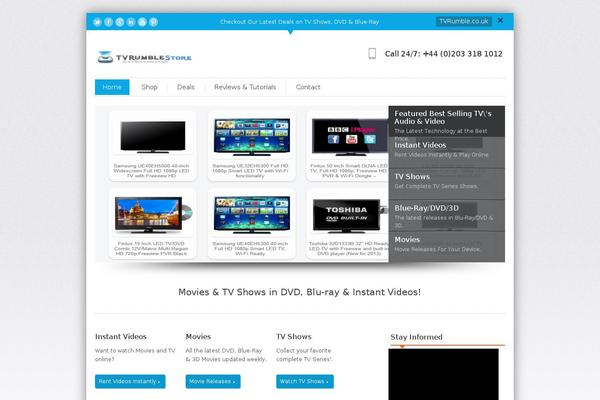This screenshot has height=400, width=600.
Task: Open the 'Checkout Our Latest Deals' banner link
Action: pos(300,22)
